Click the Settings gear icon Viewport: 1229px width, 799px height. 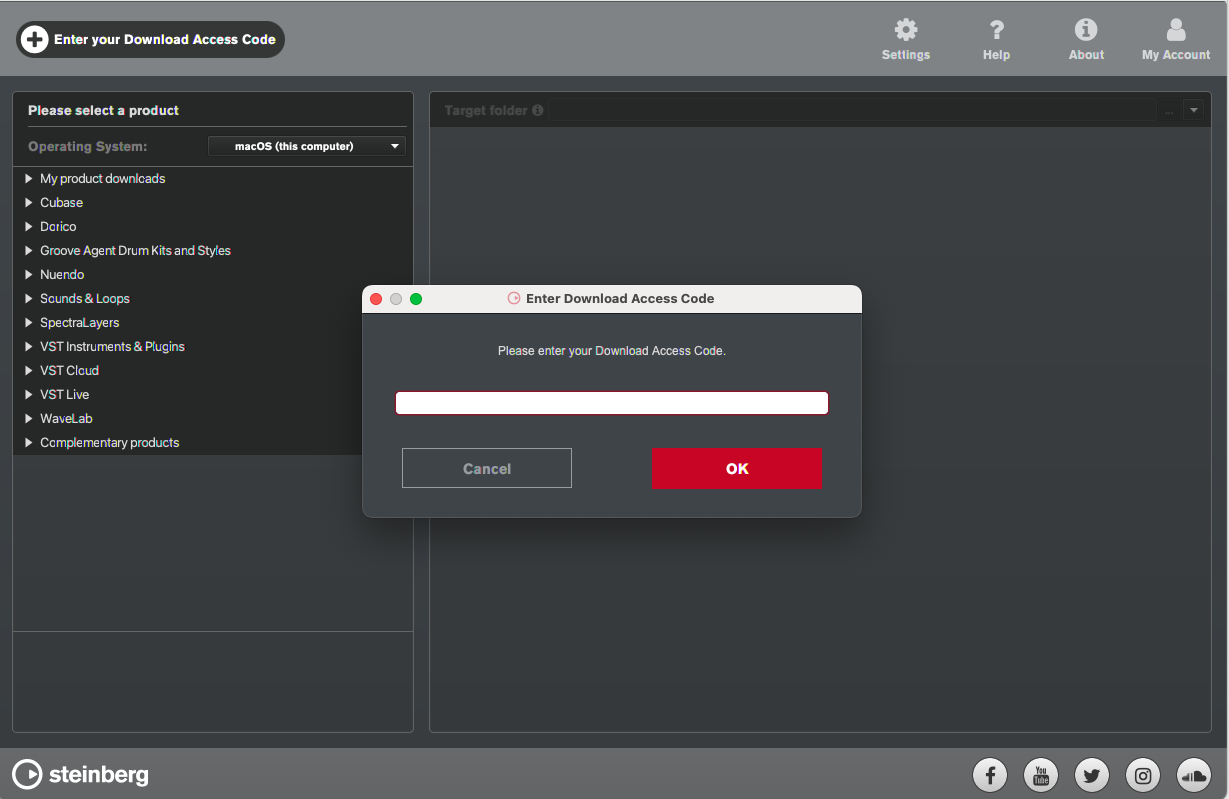click(905, 30)
